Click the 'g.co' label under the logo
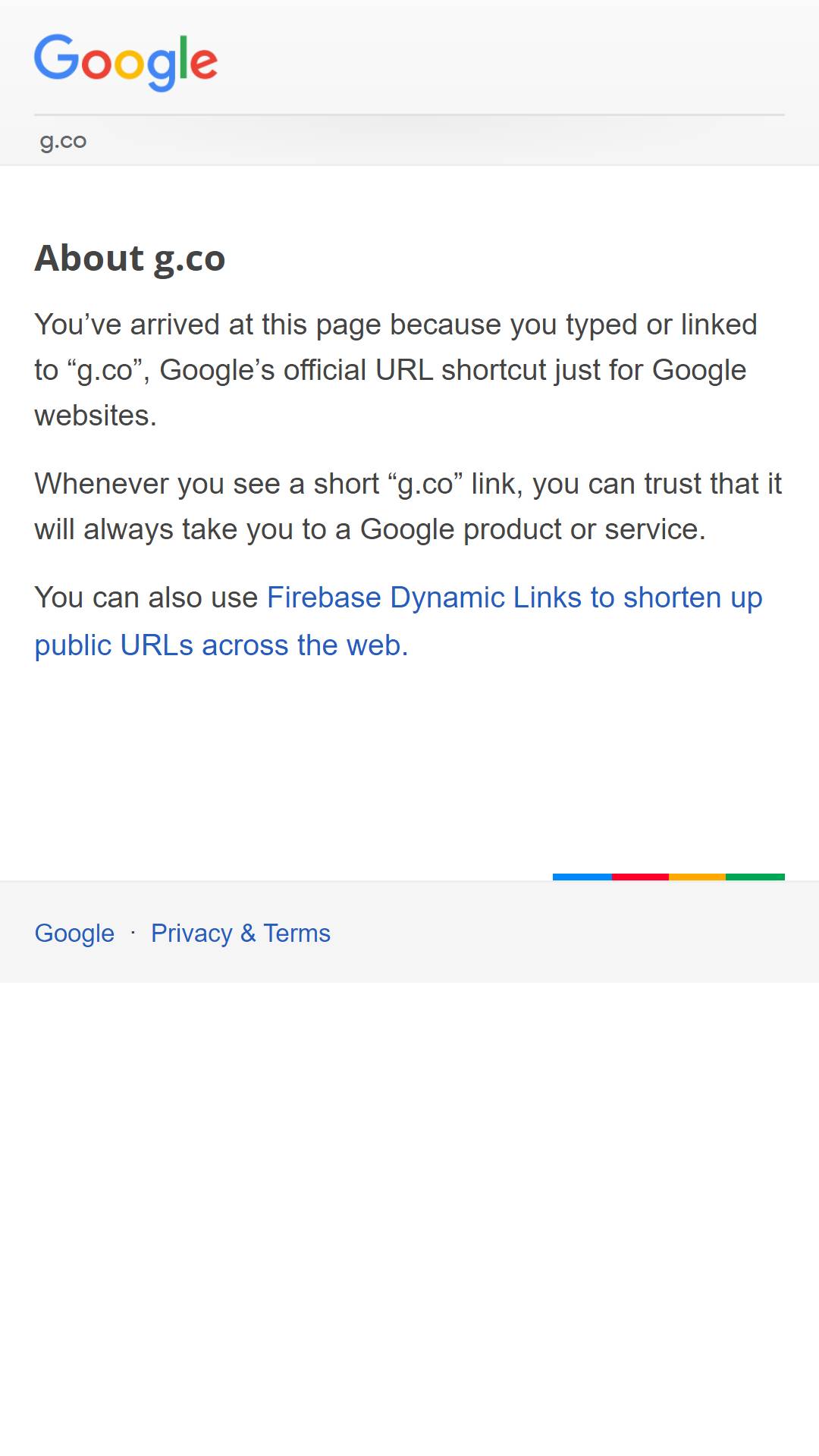The width and height of the screenshot is (819, 1456). click(63, 141)
